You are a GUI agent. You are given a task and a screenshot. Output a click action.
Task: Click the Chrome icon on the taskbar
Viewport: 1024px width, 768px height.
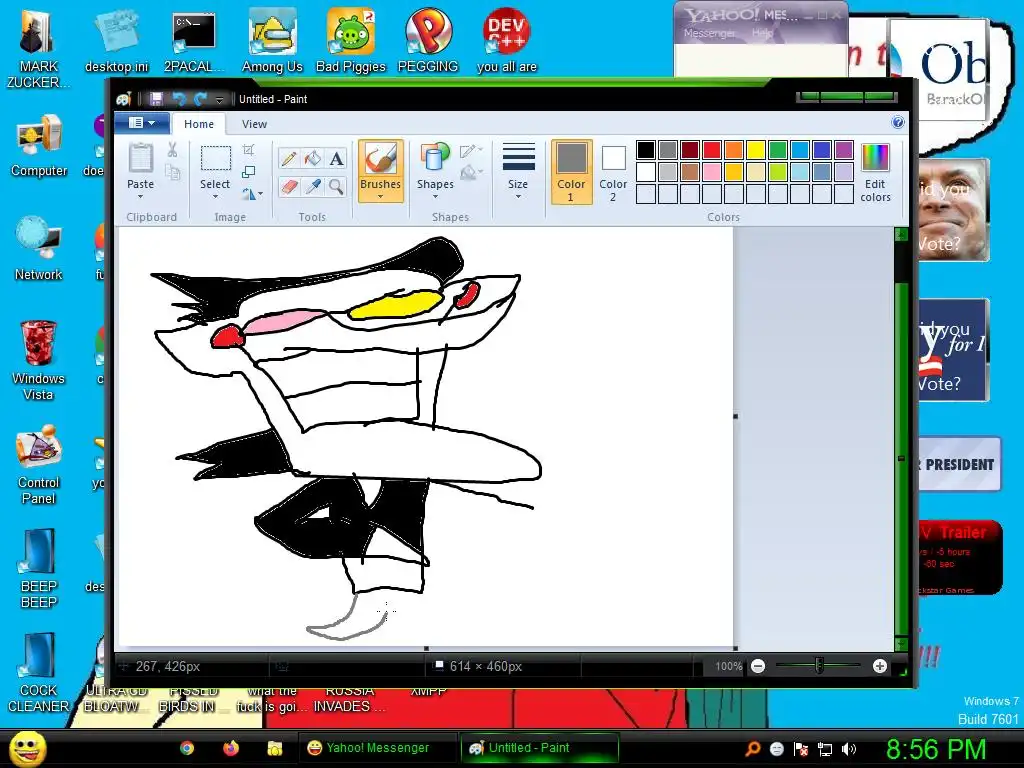(x=187, y=748)
